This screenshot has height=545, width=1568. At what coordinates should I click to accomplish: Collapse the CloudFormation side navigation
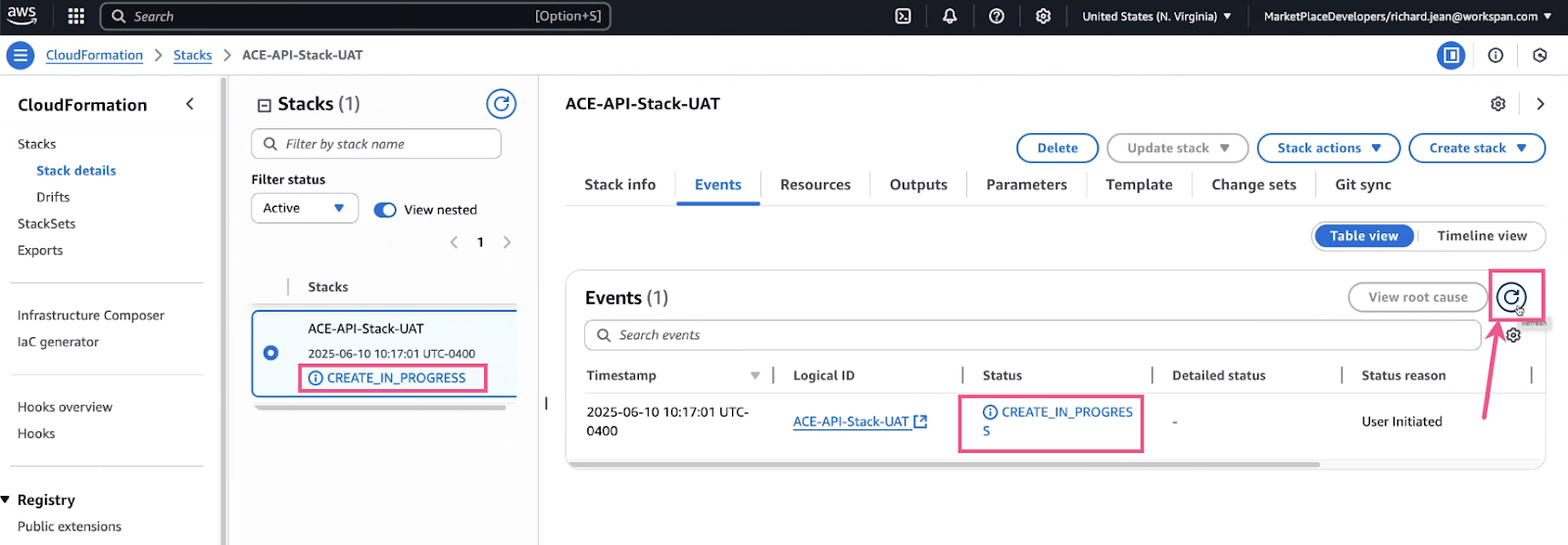tap(190, 104)
